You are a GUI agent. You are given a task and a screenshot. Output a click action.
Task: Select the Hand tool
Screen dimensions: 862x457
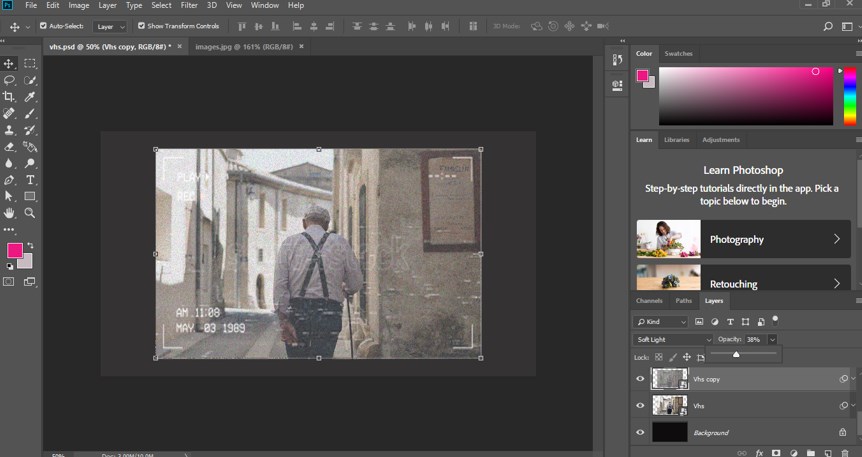pyautogui.click(x=9, y=213)
